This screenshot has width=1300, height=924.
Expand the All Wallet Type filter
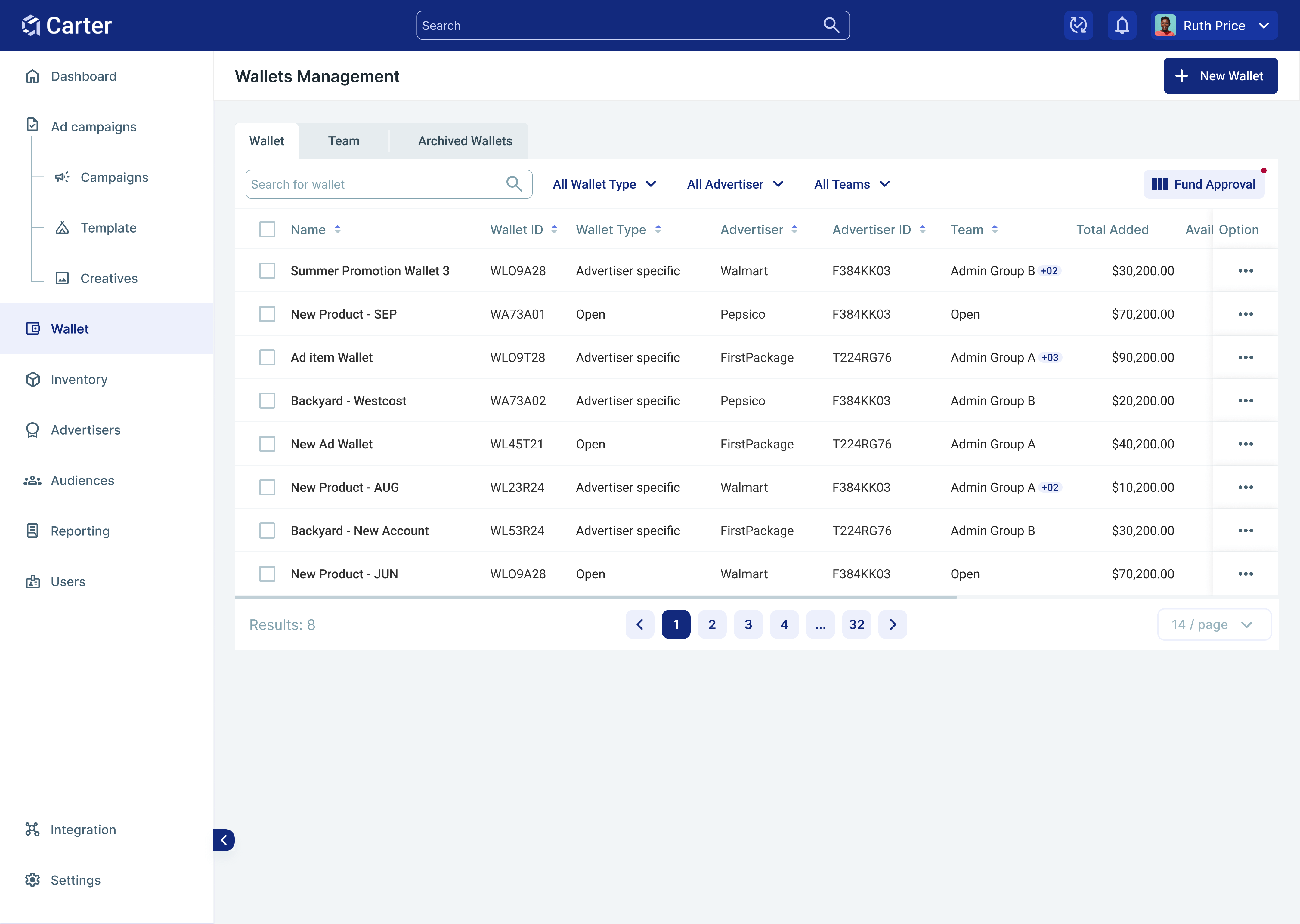click(605, 184)
